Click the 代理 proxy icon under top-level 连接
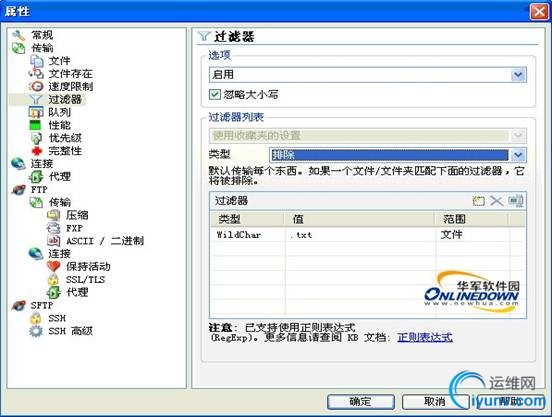The height and width of the screenshot is (417, 552). (x=36, y=177)
